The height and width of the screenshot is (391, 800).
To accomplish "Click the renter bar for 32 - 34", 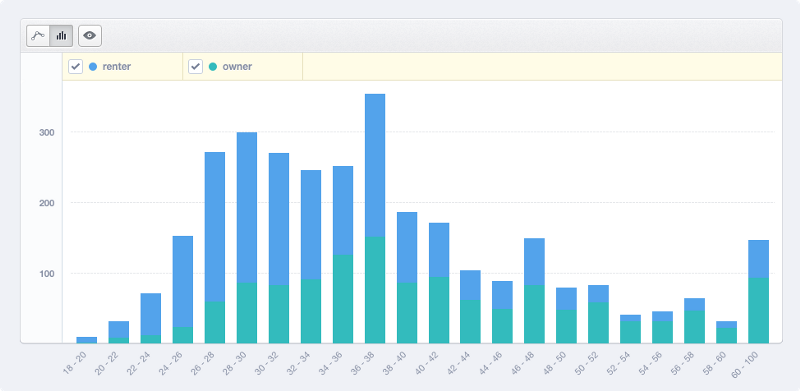I will coord(311,225).
